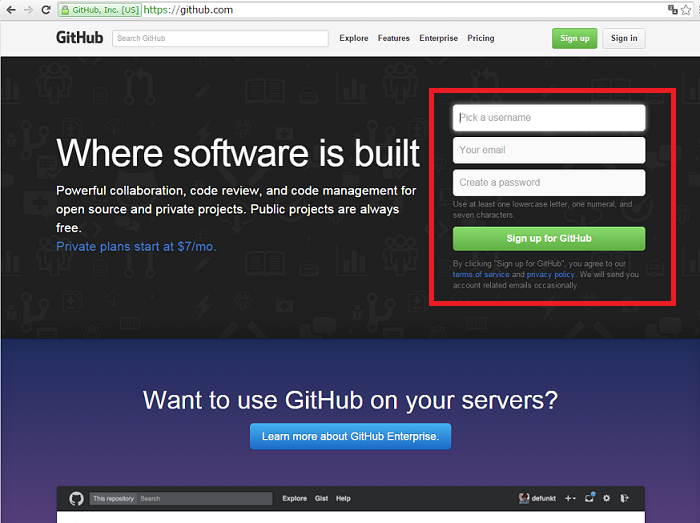The width and height of the screenshot is (700, 523).
Task: Open the Enterprise page
Action: pos(438,38)
